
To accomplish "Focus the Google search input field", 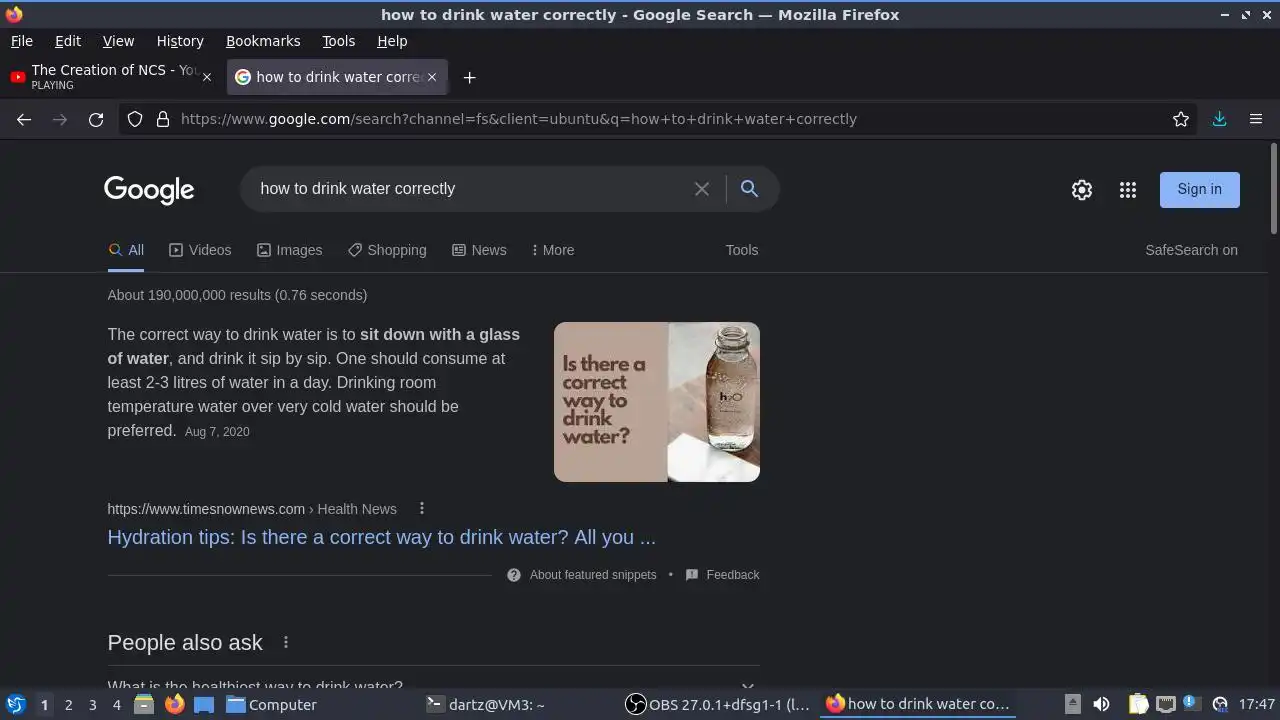I will (x=470, y=189).
